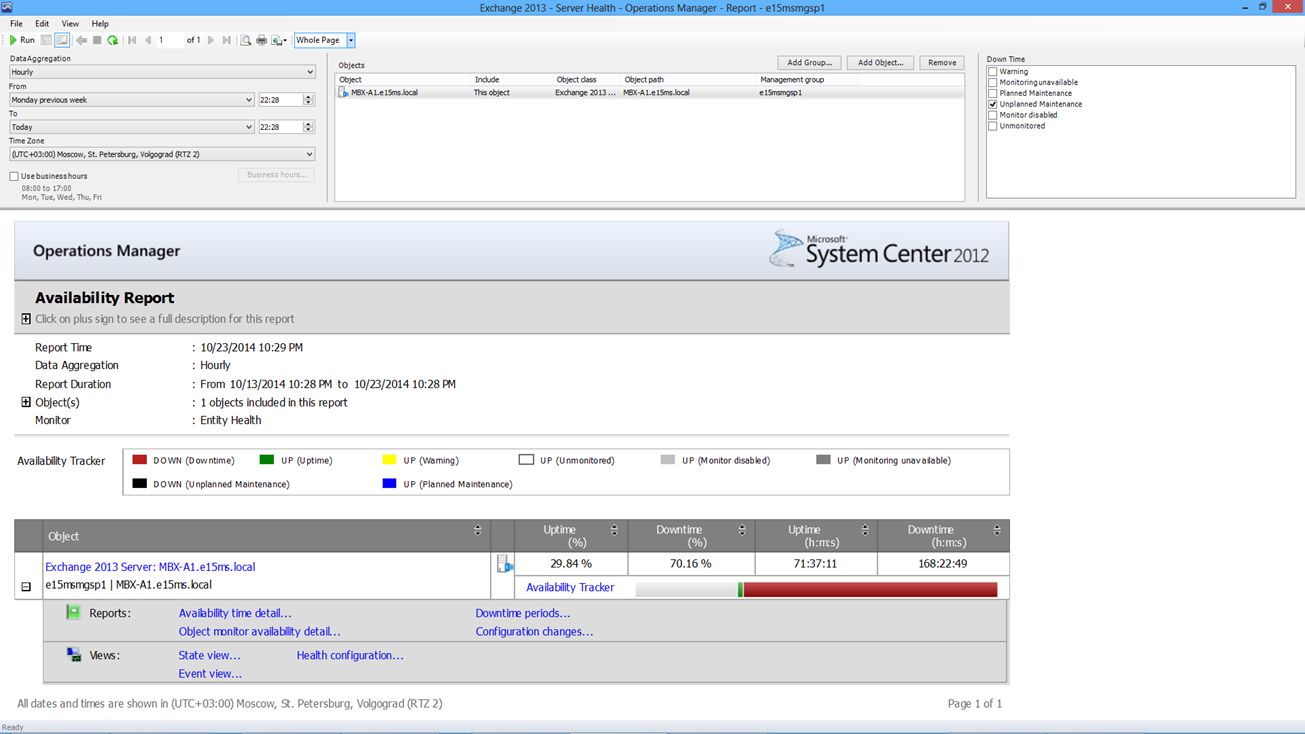Open the From date dropdown
Viewport: 1305px width, 734px height.
pos(131,100)
